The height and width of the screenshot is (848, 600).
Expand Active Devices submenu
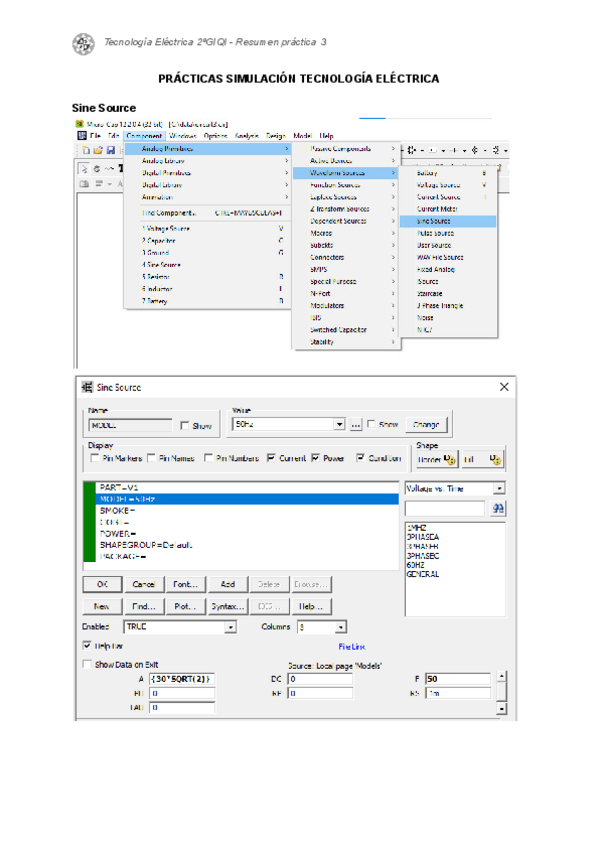[346, 161]
